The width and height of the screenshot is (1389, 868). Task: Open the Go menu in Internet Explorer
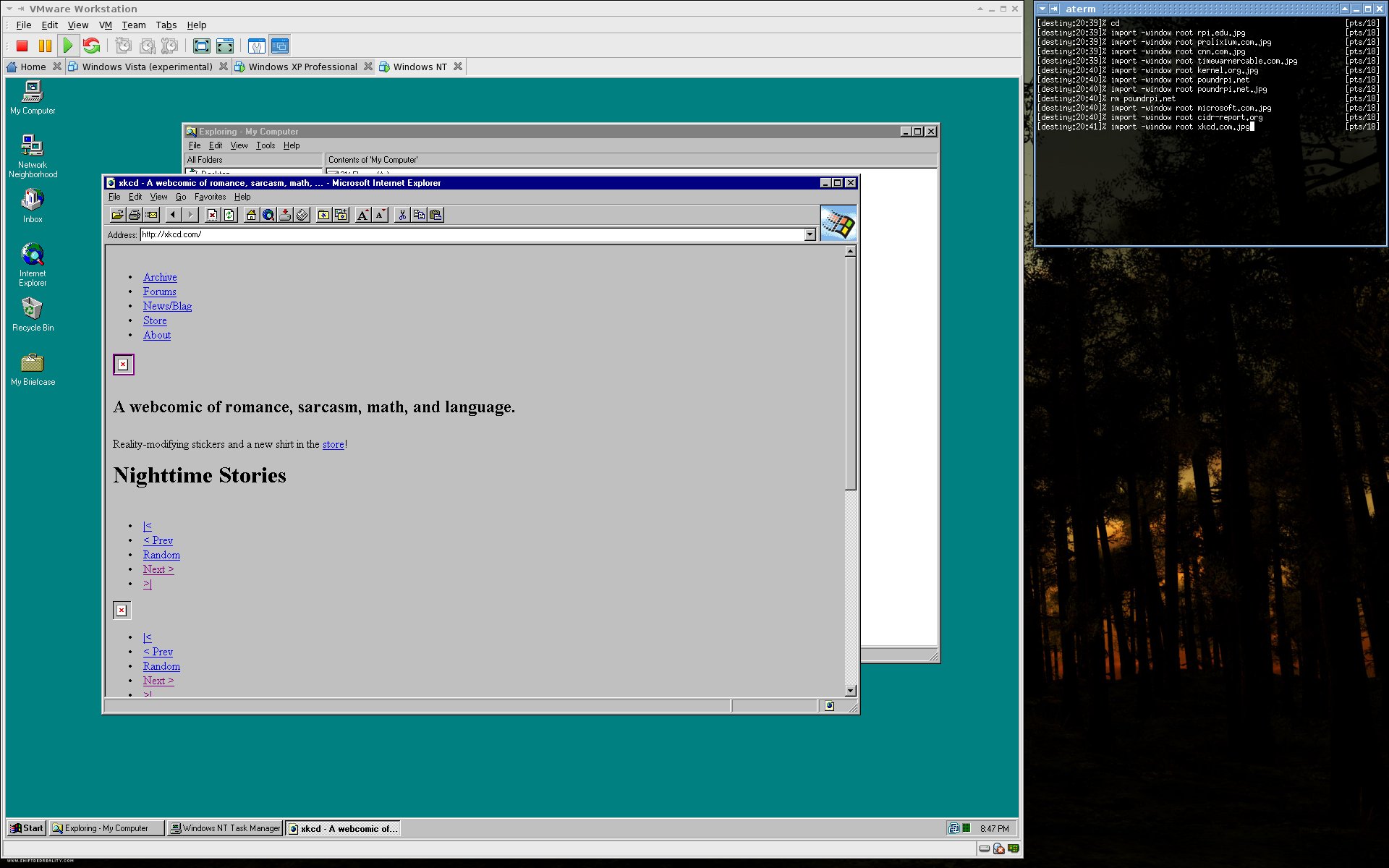tap(181, 197)
